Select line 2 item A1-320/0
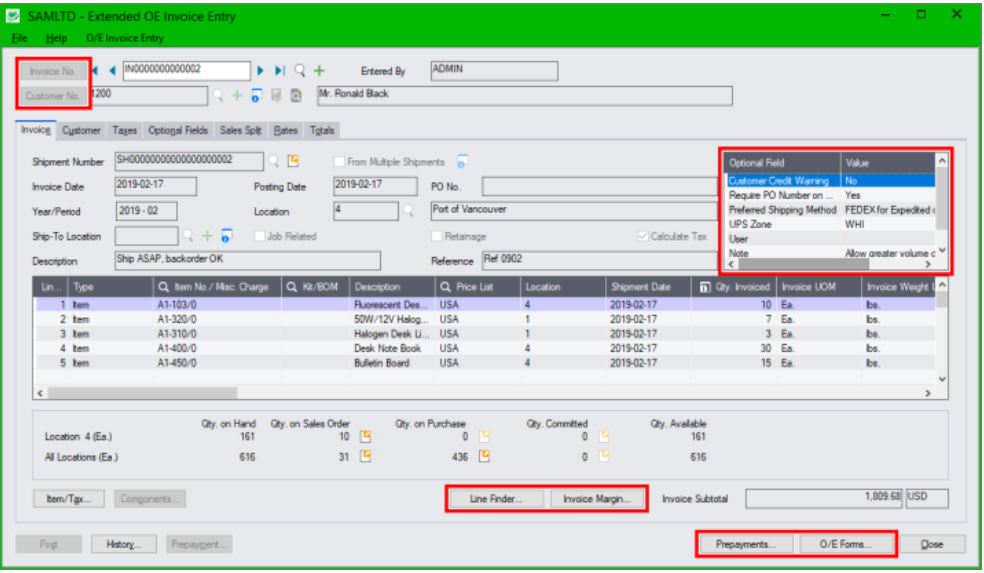The width and height of the screenshot is (984, 573). 484,319
